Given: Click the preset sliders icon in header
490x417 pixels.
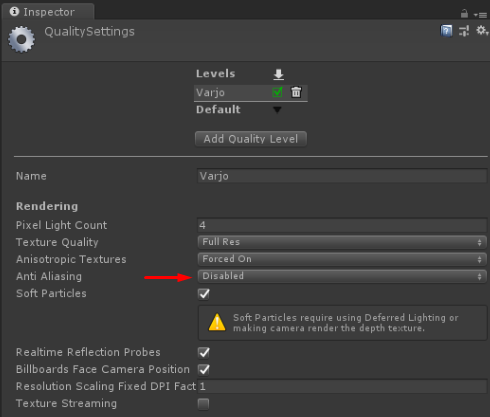Looking at the screenshot, I should (x=464, y=31).
